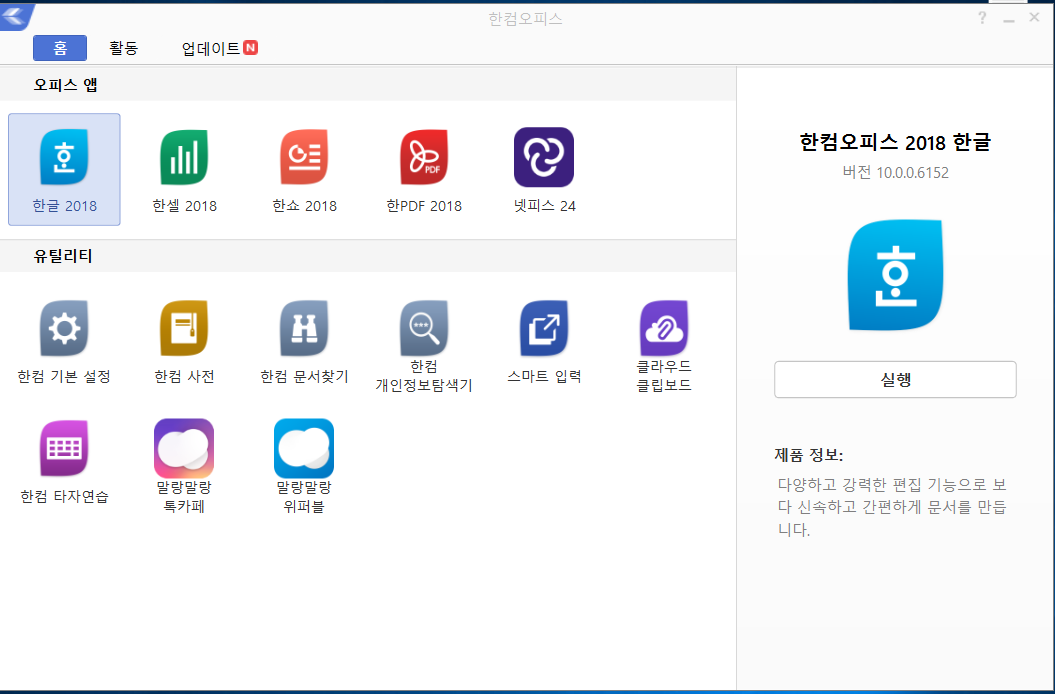This screenshot has height=694, width=1055.
Task: Open 한컴 개인정보탐색기 magnifier icon
Action: (424, 328)
